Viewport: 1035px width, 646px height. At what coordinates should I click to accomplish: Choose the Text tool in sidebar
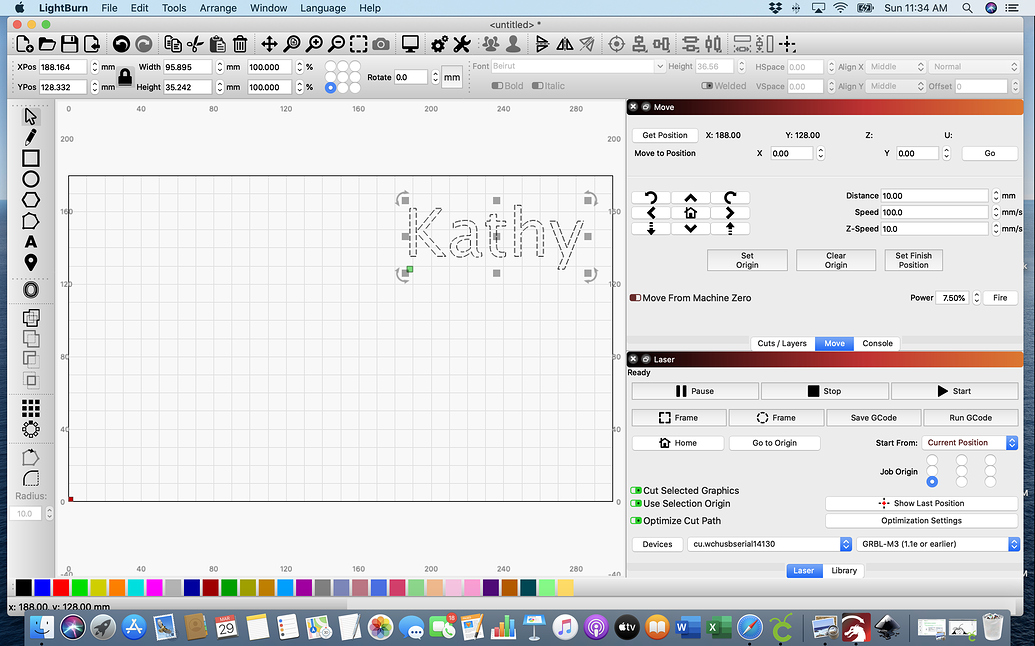tap(31, 241)
